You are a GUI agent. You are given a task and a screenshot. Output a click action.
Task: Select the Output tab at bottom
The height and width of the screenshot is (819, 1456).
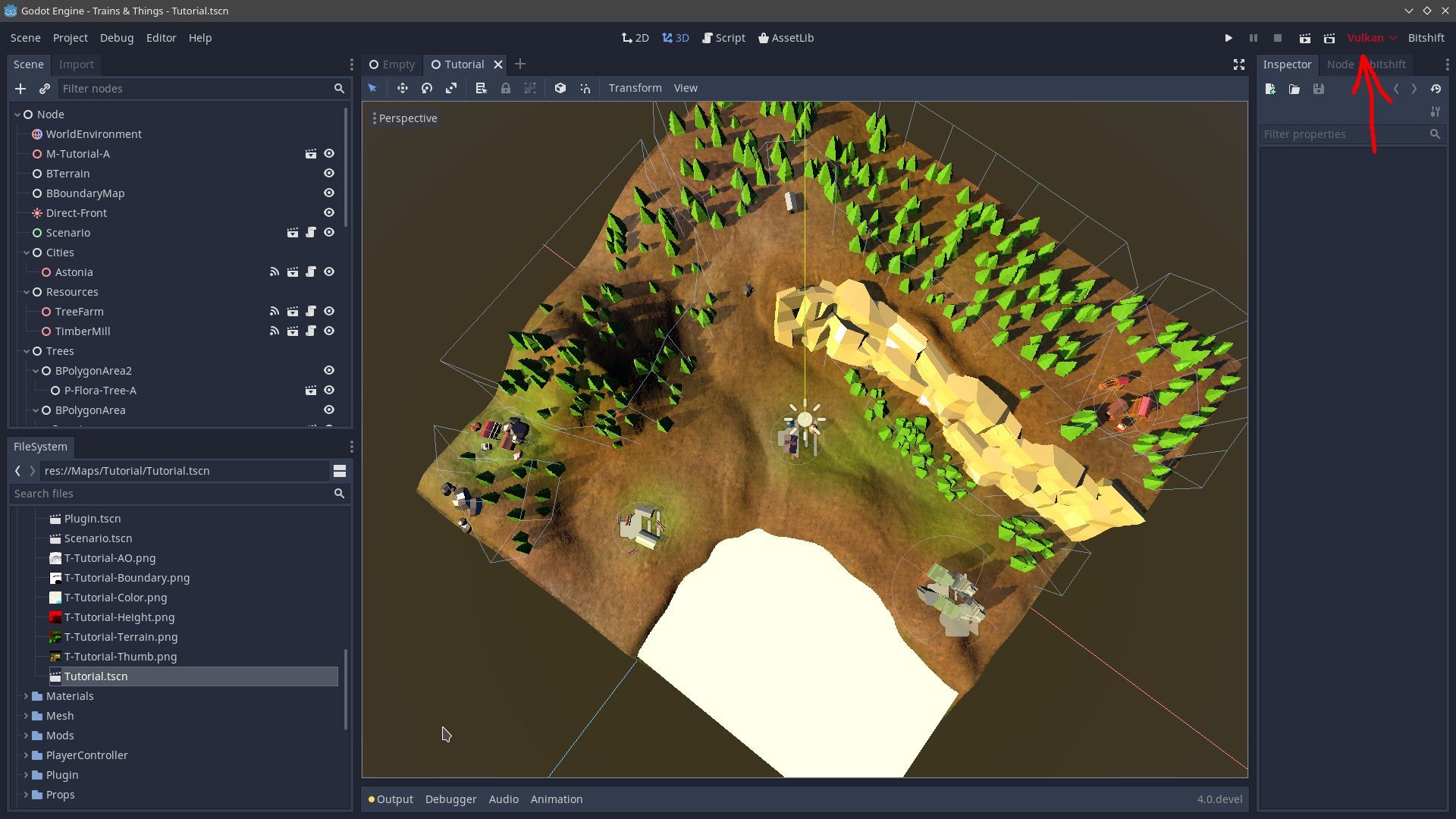pos(394,799)
